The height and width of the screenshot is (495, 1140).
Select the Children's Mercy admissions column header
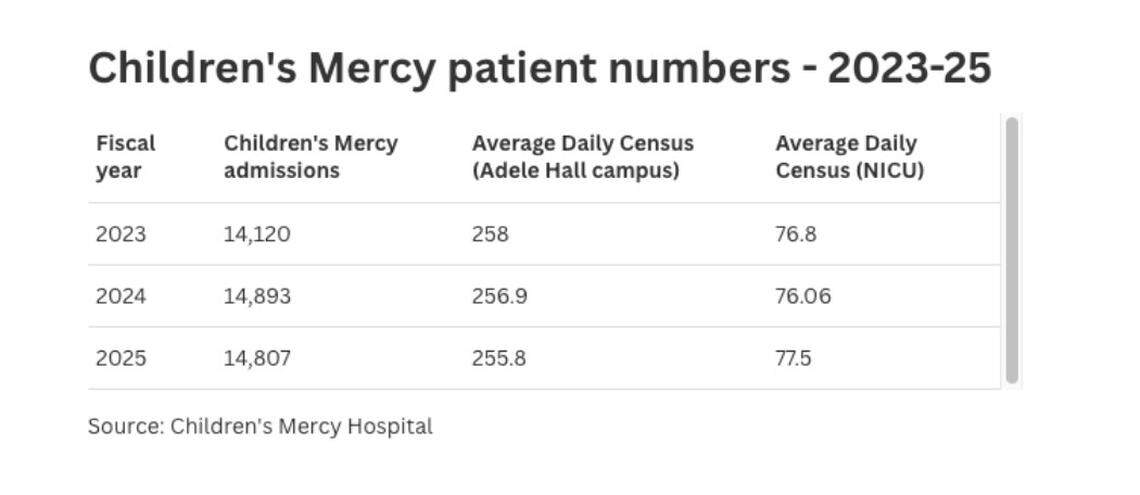click(x=310, y=157)
